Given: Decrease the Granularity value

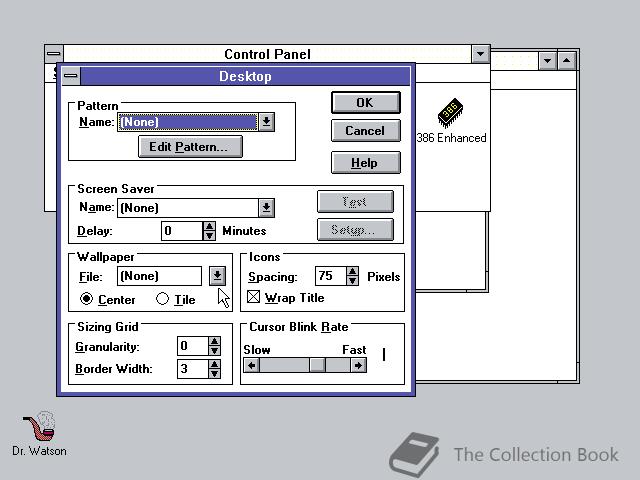Looking at the screenshot, I should tap(215, 351).
